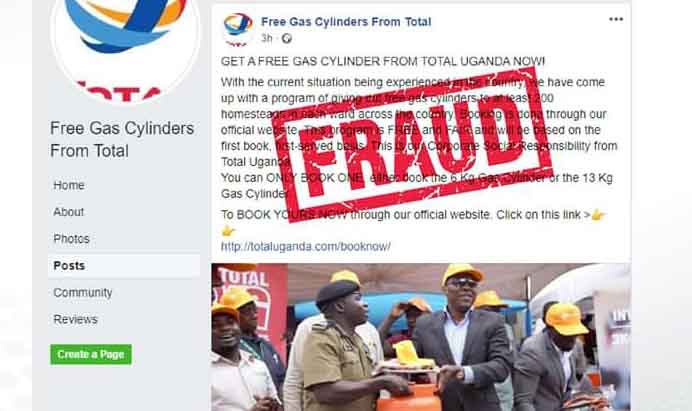Select the Posts tab in sidebar
The width and height of the screenshot is (692, 411).
coord(124,266)
